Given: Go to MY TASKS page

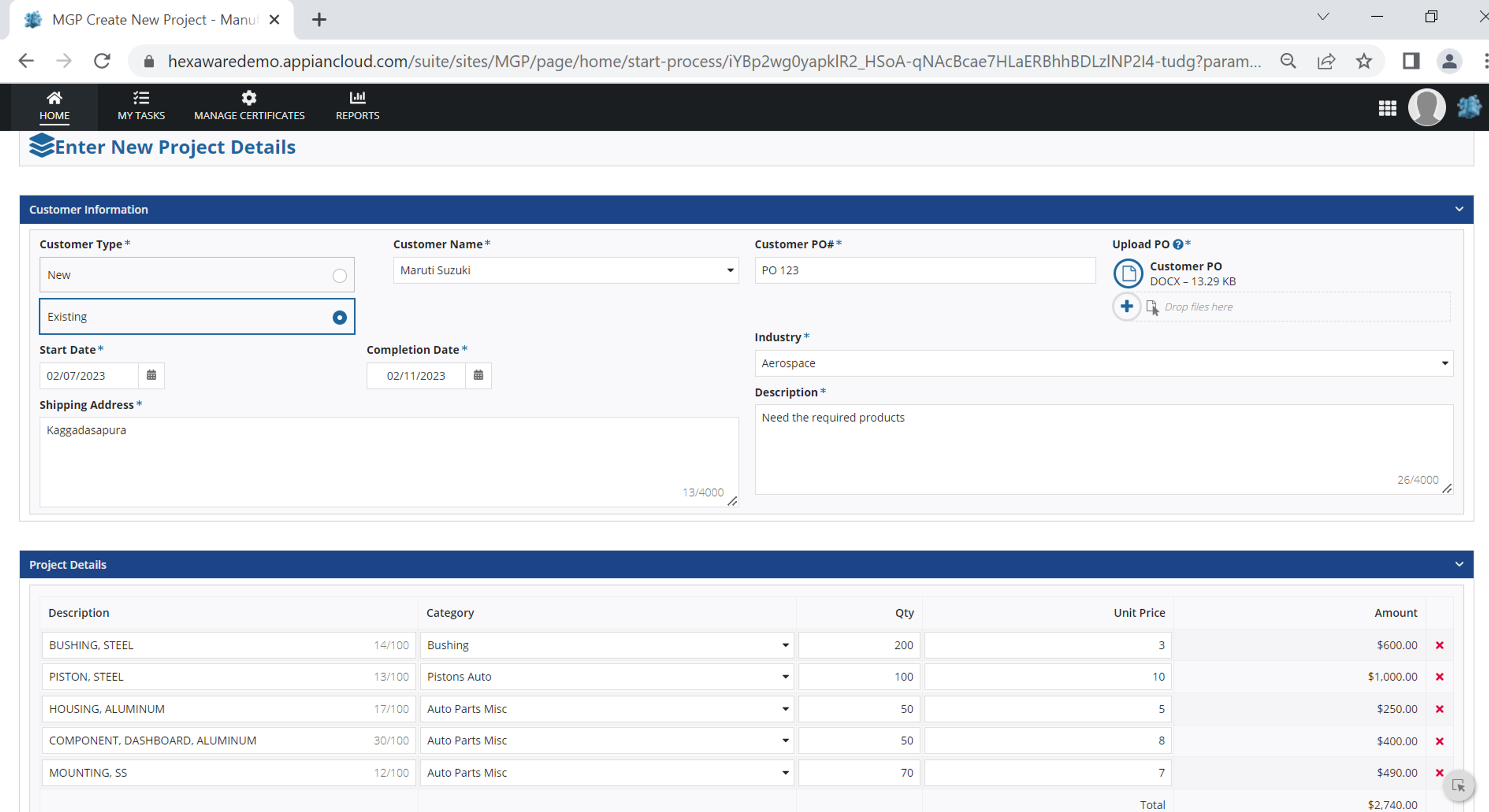Looking at the screenshot, I should 141,106.
